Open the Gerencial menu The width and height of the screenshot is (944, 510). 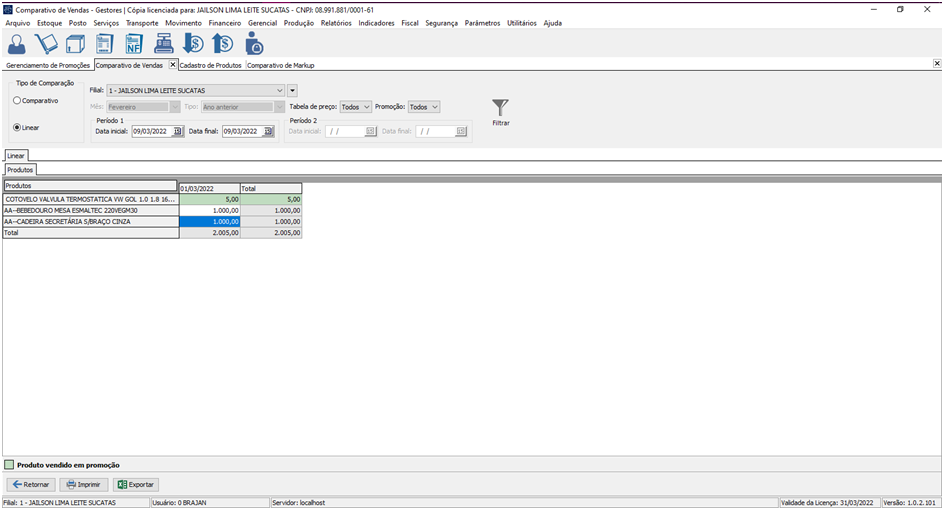tap(262, 23)
